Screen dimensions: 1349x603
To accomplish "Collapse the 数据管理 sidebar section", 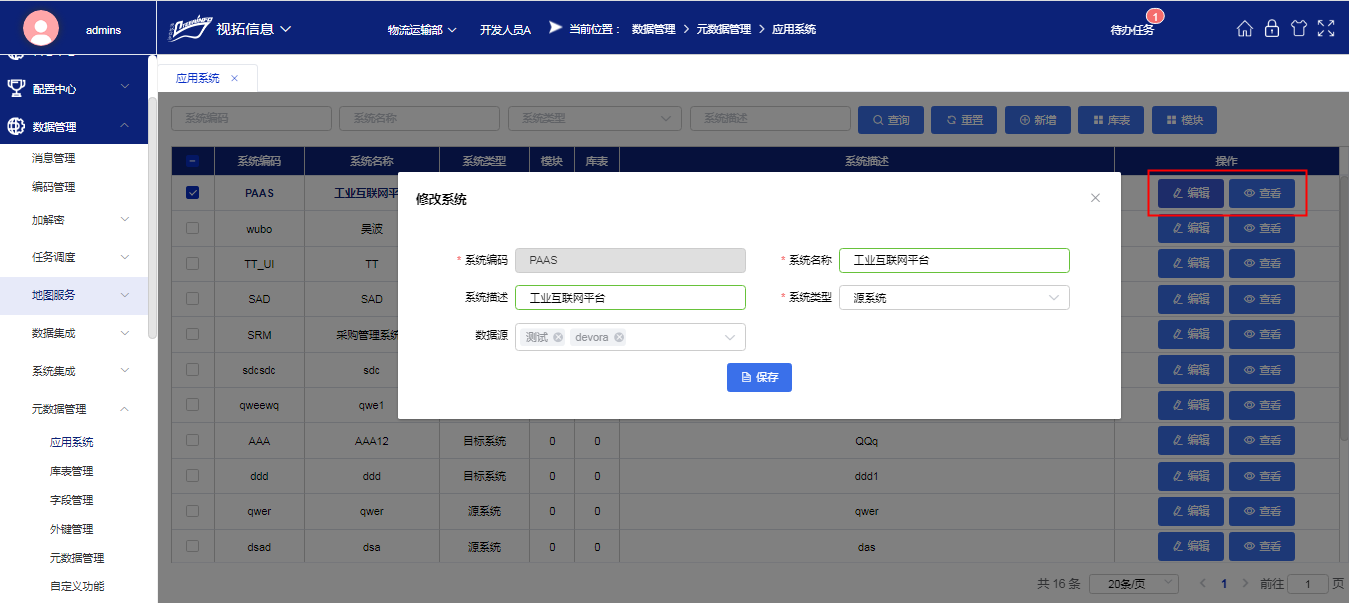I will (74, 127).
